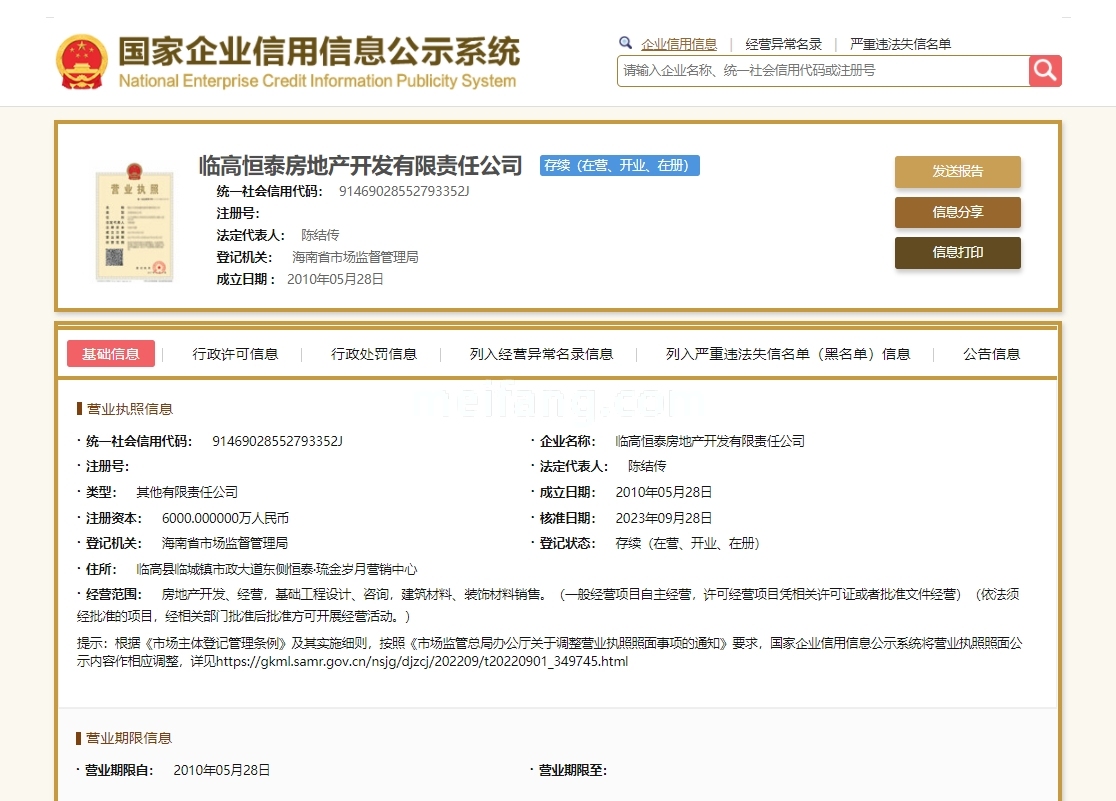Click the magnifier search button

point(1044,70)
